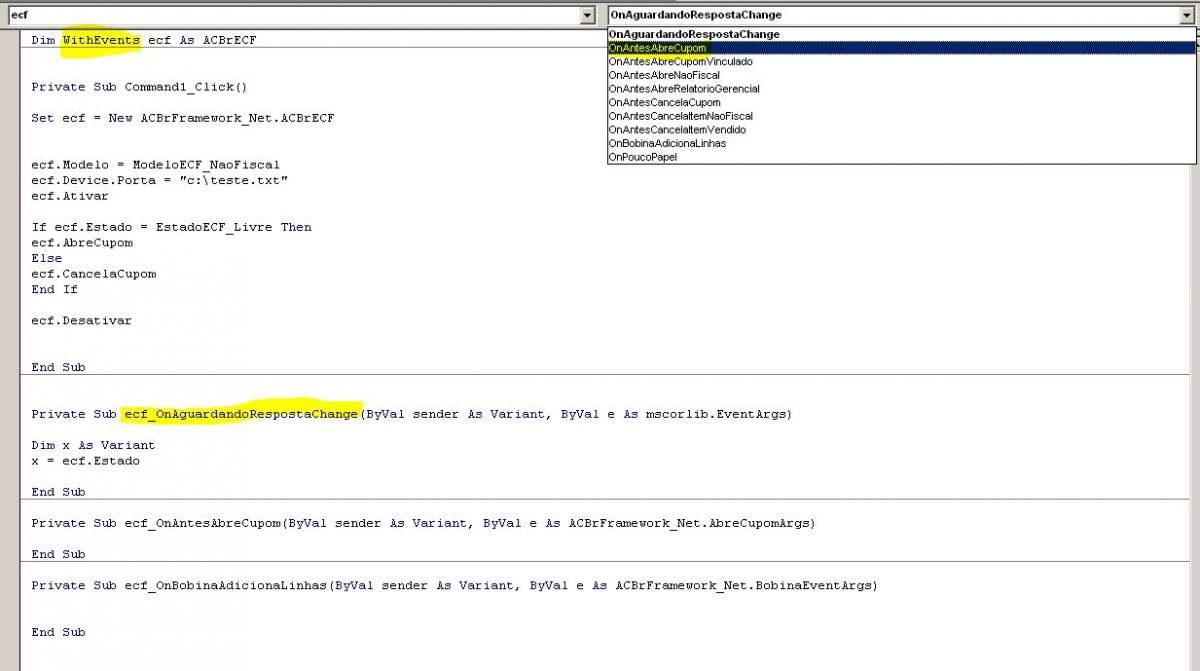
Task: Click the highlighted ecf_OnAguardandoRespostaChange procedure name
Action: pyautogui.click(x=241, y=414)
